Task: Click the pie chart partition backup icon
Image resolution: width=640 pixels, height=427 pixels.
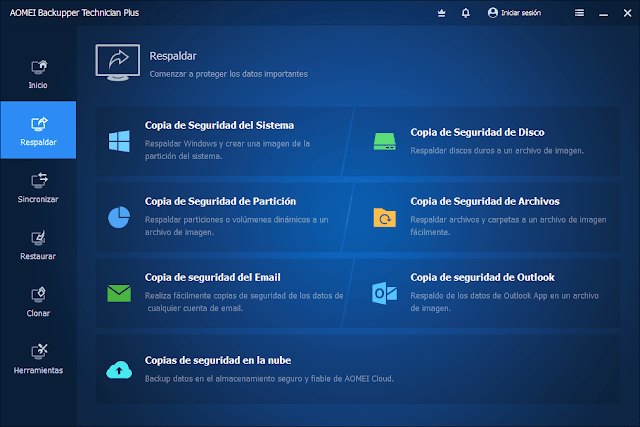Action: pyautogui.click(x=119, y=217)
